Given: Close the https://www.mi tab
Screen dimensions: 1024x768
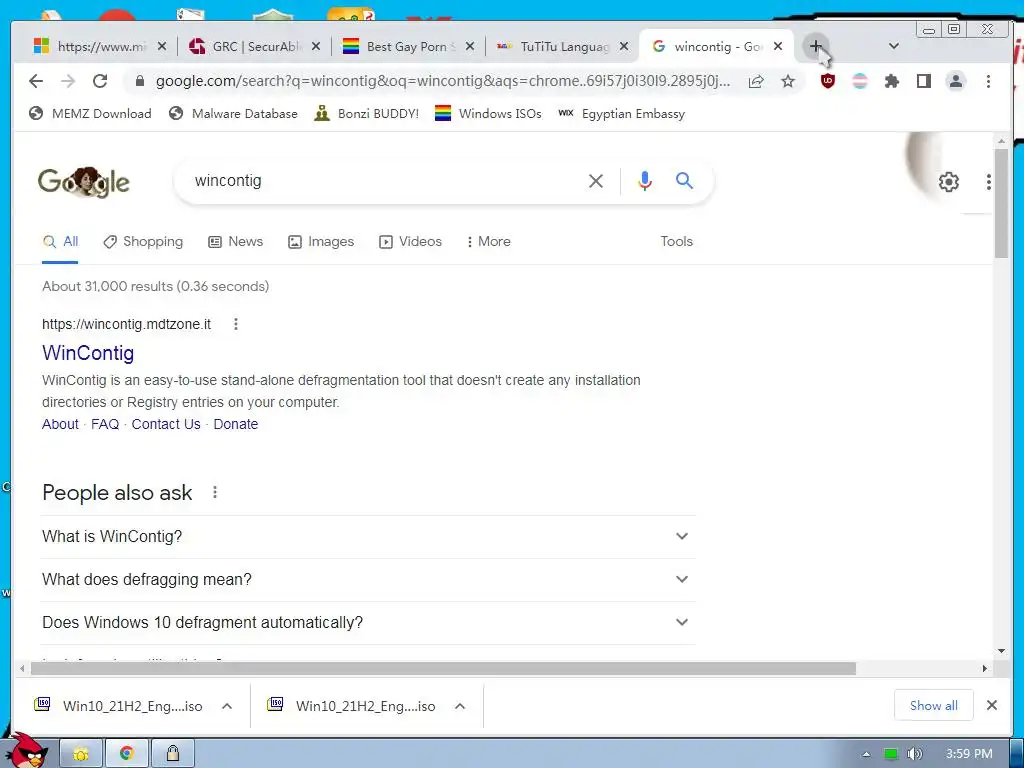Looking at the screenshot, I should pos(162,46).
